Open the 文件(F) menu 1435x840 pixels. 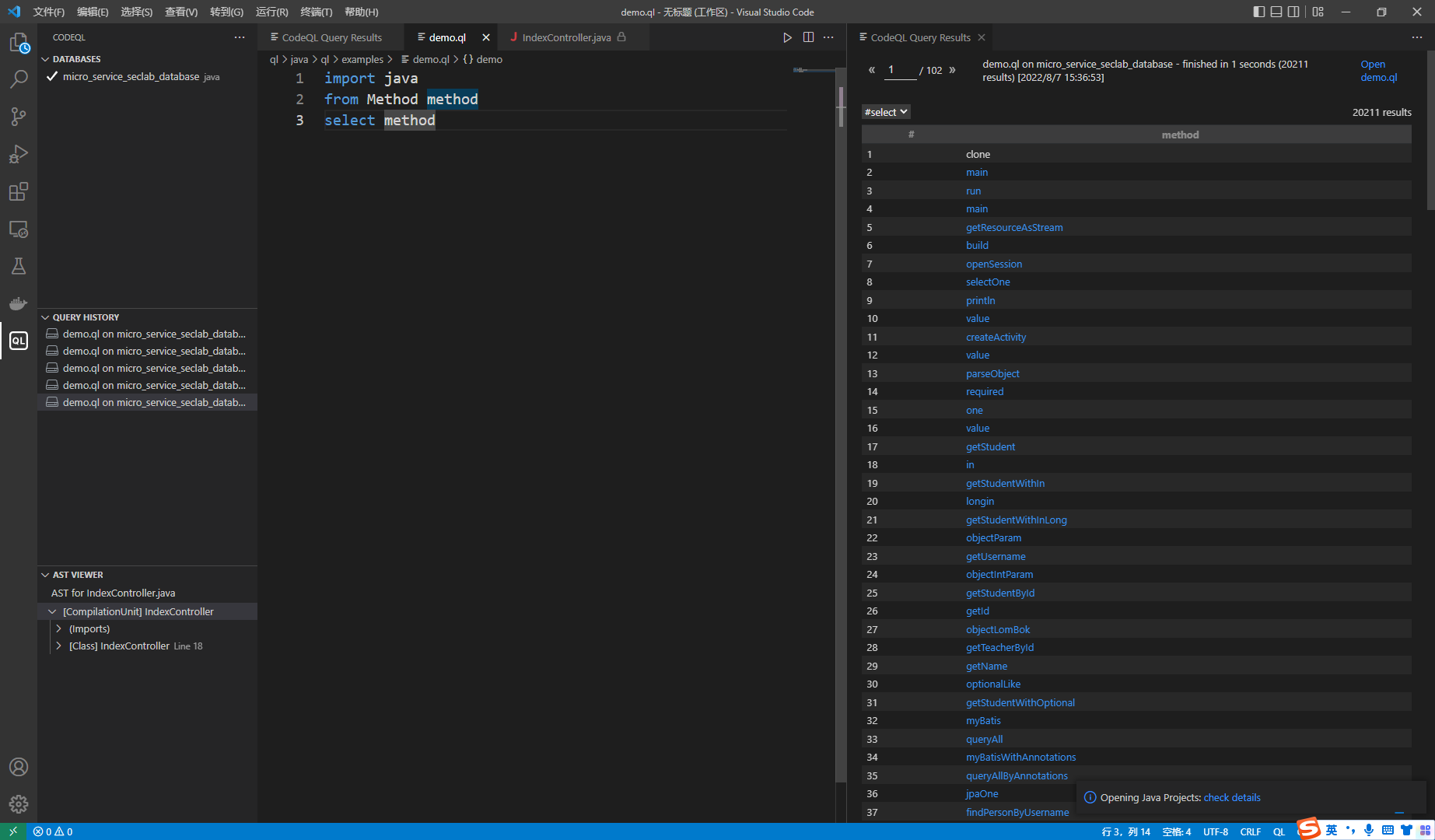point(49,12)
